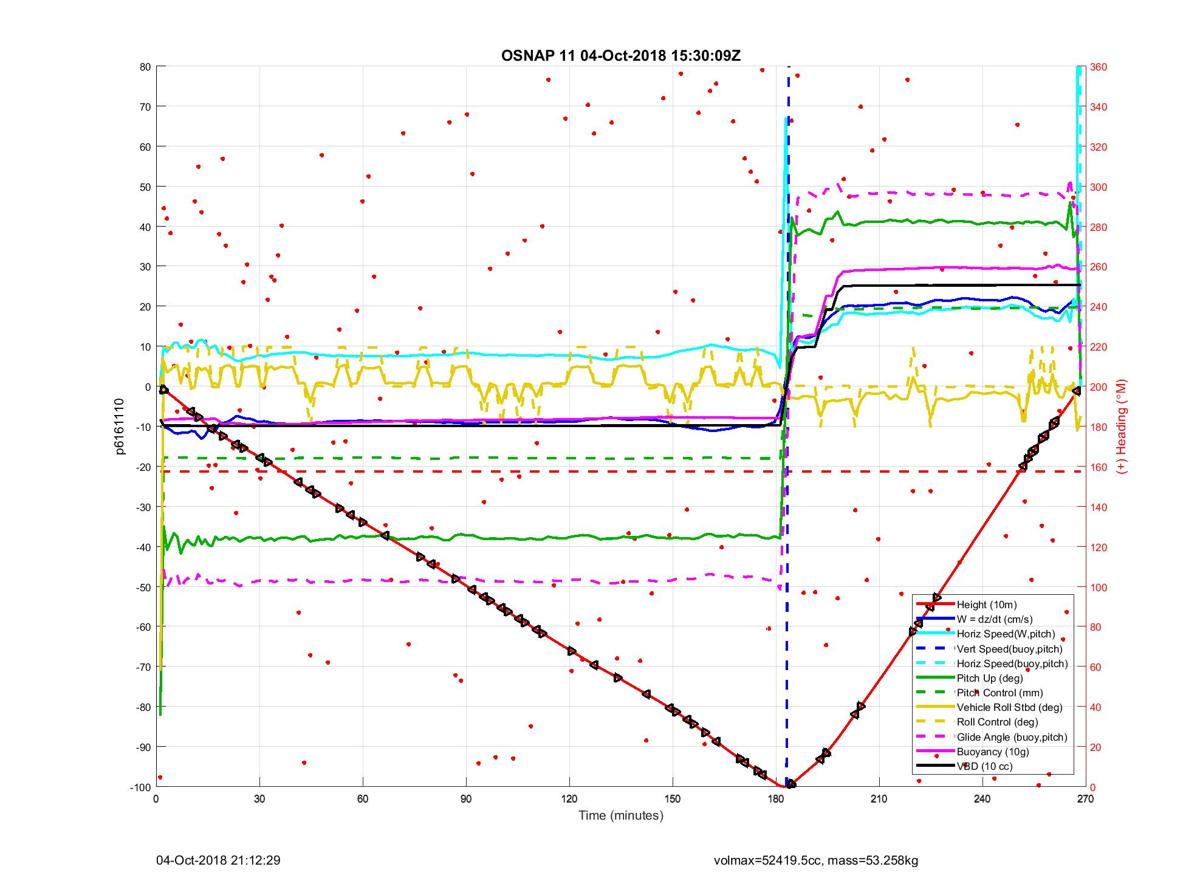Click the left y-axis tick label "80"

pyautogui.click(x=144, y=67)
